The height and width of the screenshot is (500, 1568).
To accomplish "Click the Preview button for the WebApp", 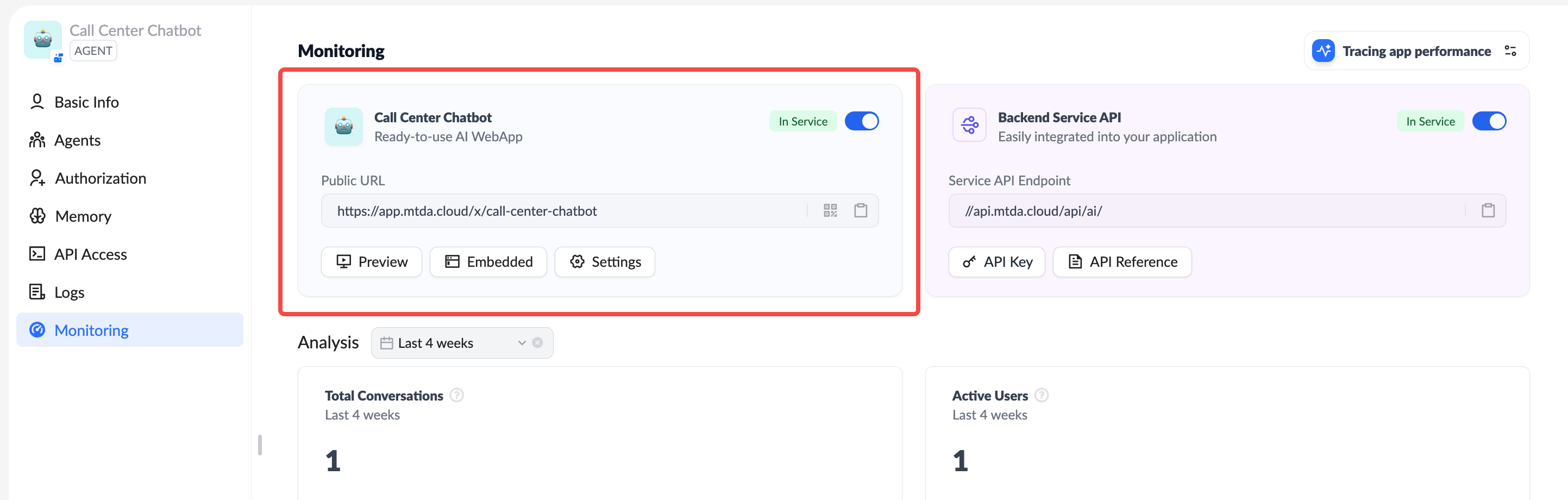I will coord(371,261).
